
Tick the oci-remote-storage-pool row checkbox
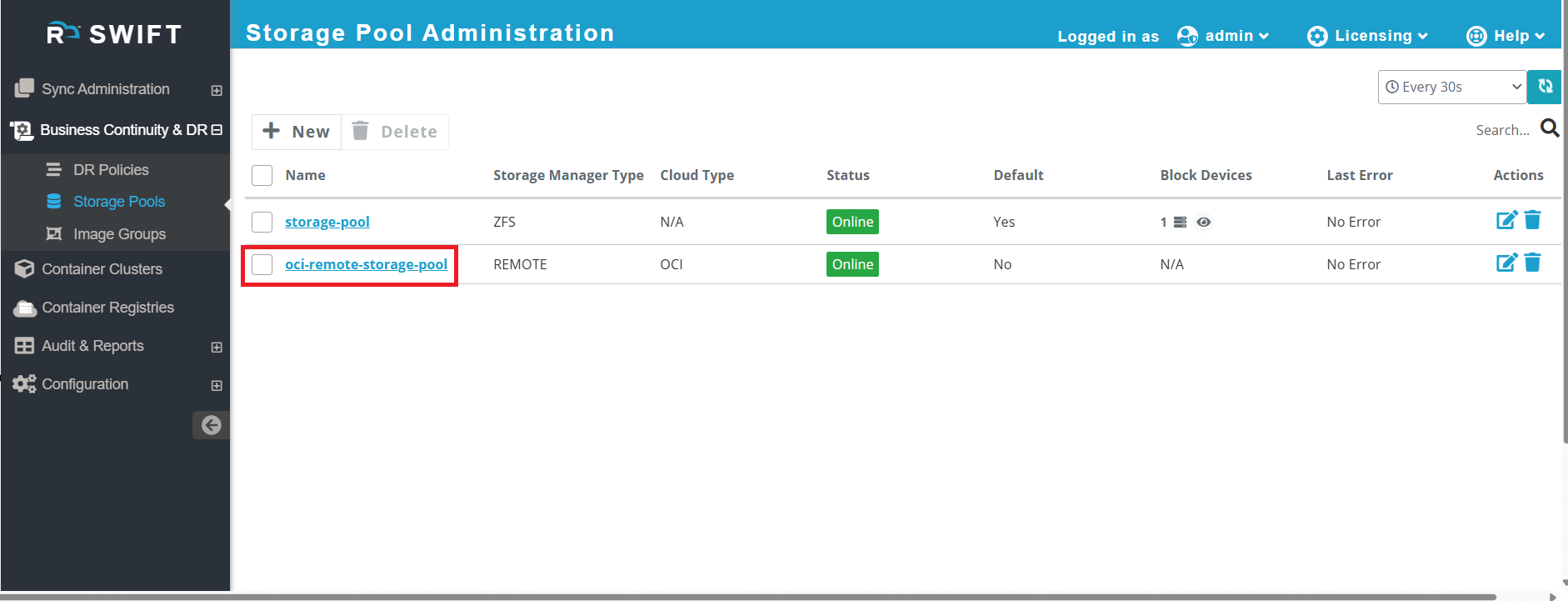coord(262,264)
